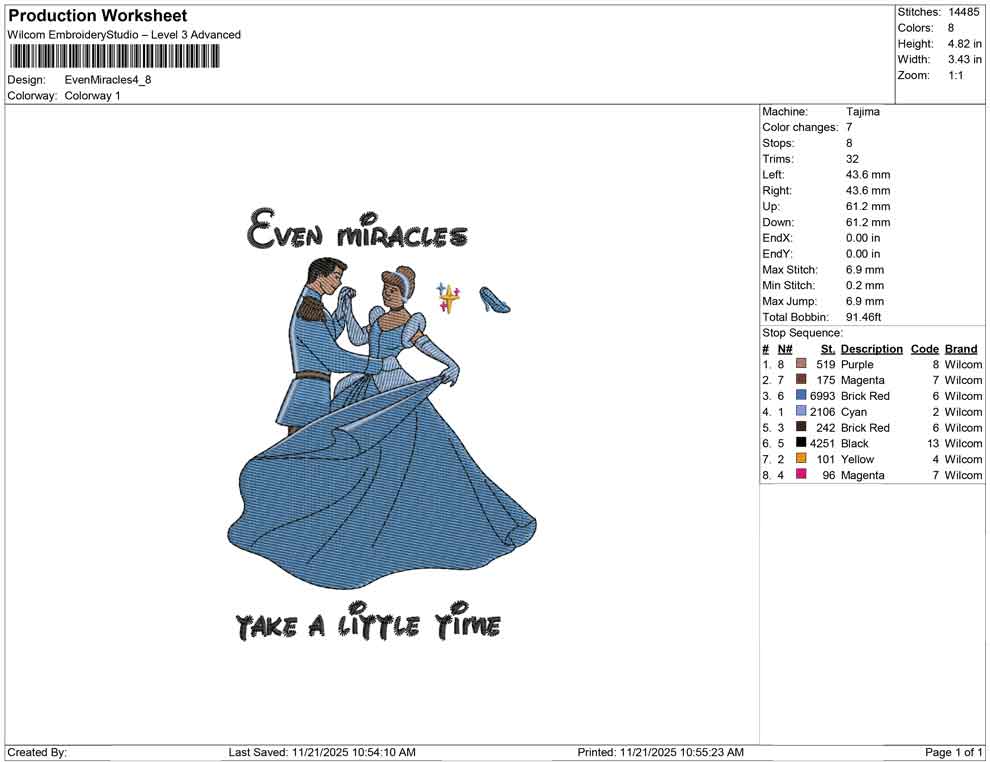The image size is (990, 762).
Task: Click the barcode under the worksheet title
Action: point(114,57)
